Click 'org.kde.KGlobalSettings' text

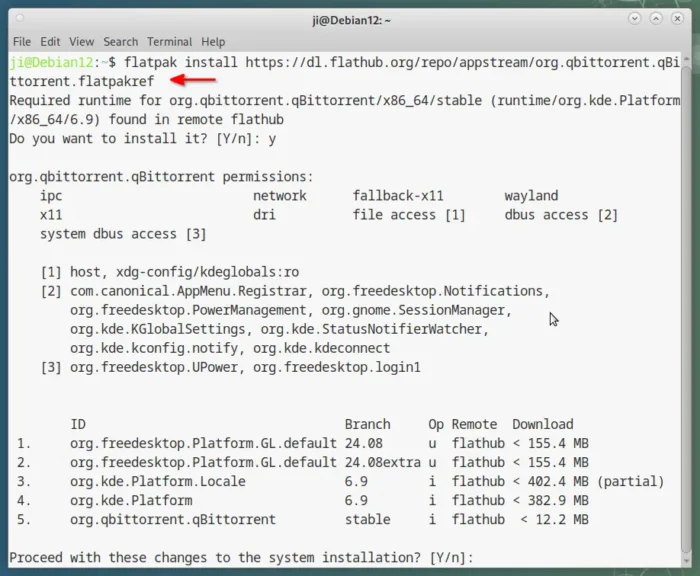[x=158, y=330]
